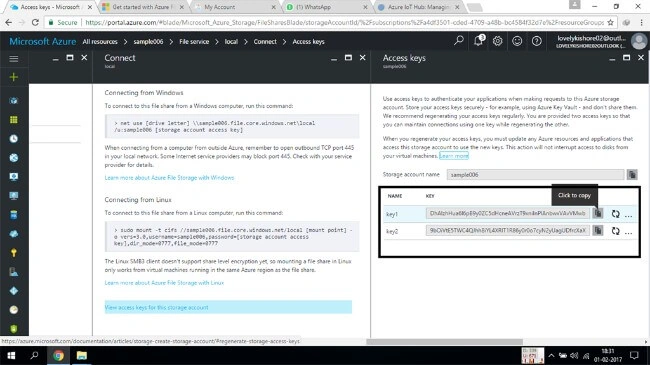The image size is (650, 365).
Task: Click the key1 key value field
Action: click(507, 213)
